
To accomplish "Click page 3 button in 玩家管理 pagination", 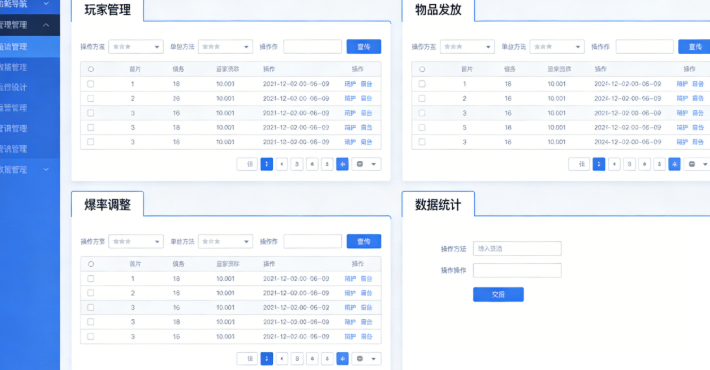I will pos(297,164).
